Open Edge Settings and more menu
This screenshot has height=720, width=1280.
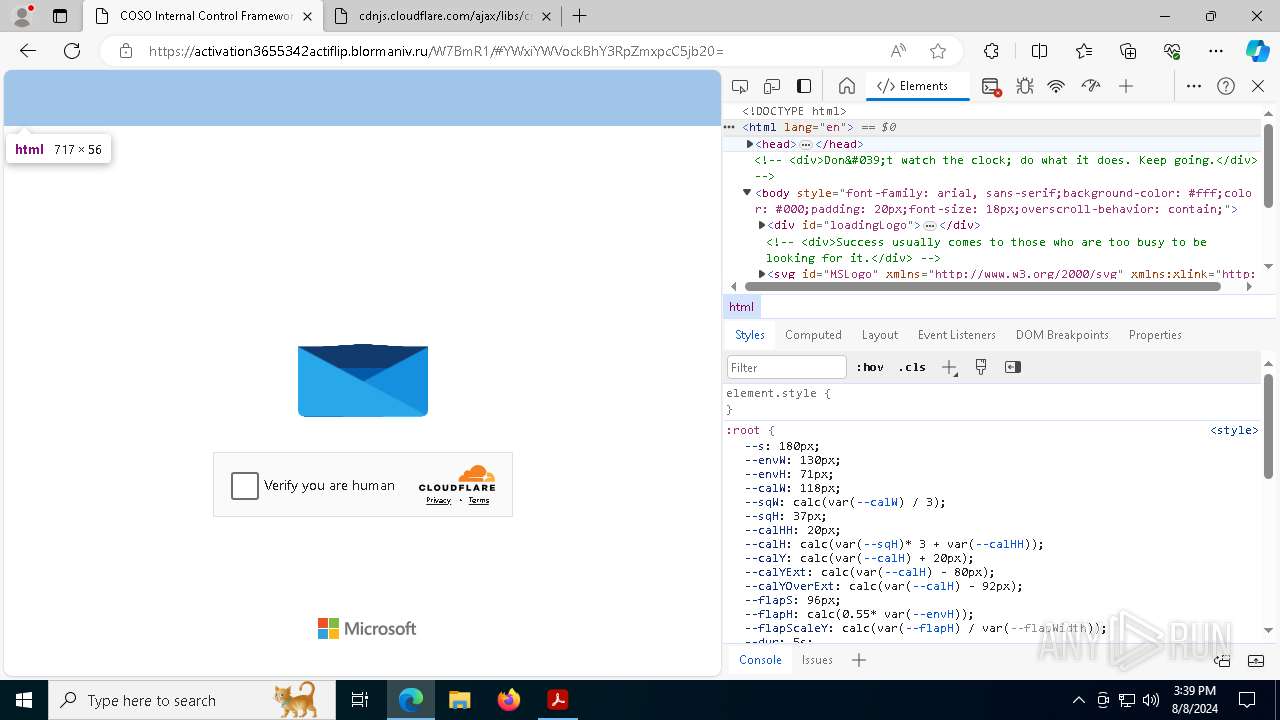[1216, 51]
